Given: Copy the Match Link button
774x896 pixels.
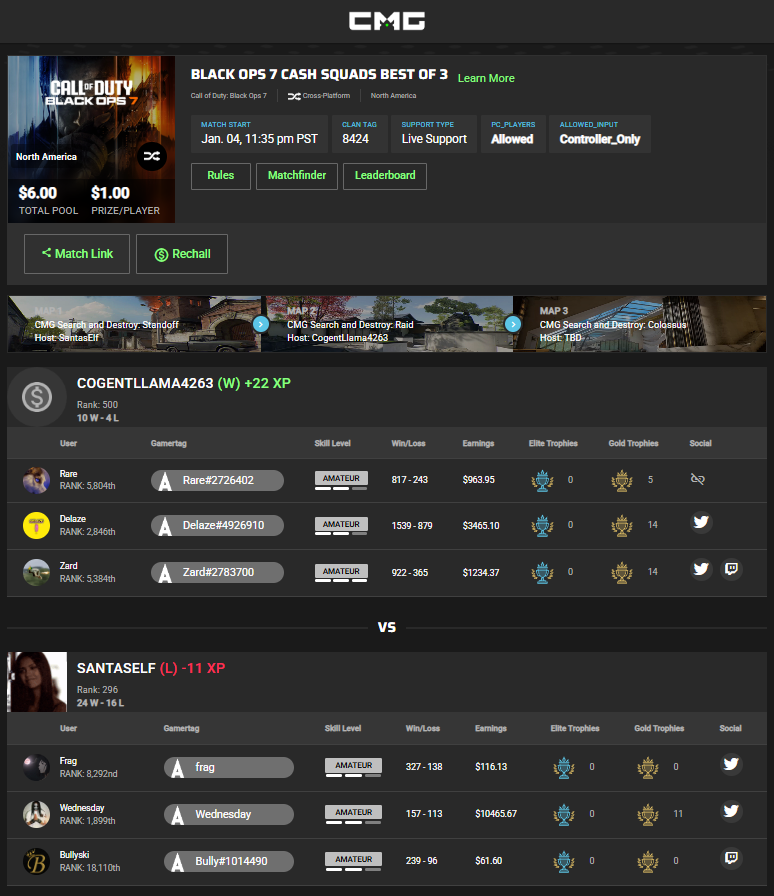Looking at the screenshot, I should coord(77,254).
